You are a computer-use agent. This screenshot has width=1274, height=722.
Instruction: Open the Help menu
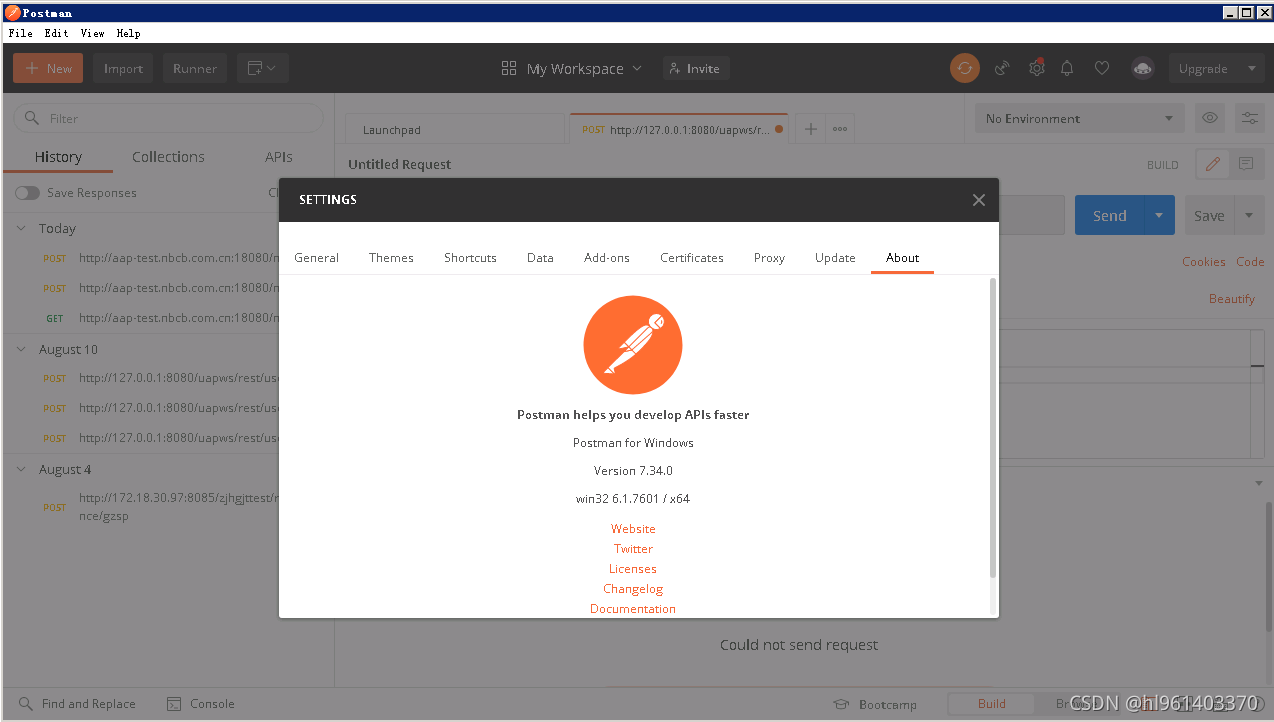point(128,33)
